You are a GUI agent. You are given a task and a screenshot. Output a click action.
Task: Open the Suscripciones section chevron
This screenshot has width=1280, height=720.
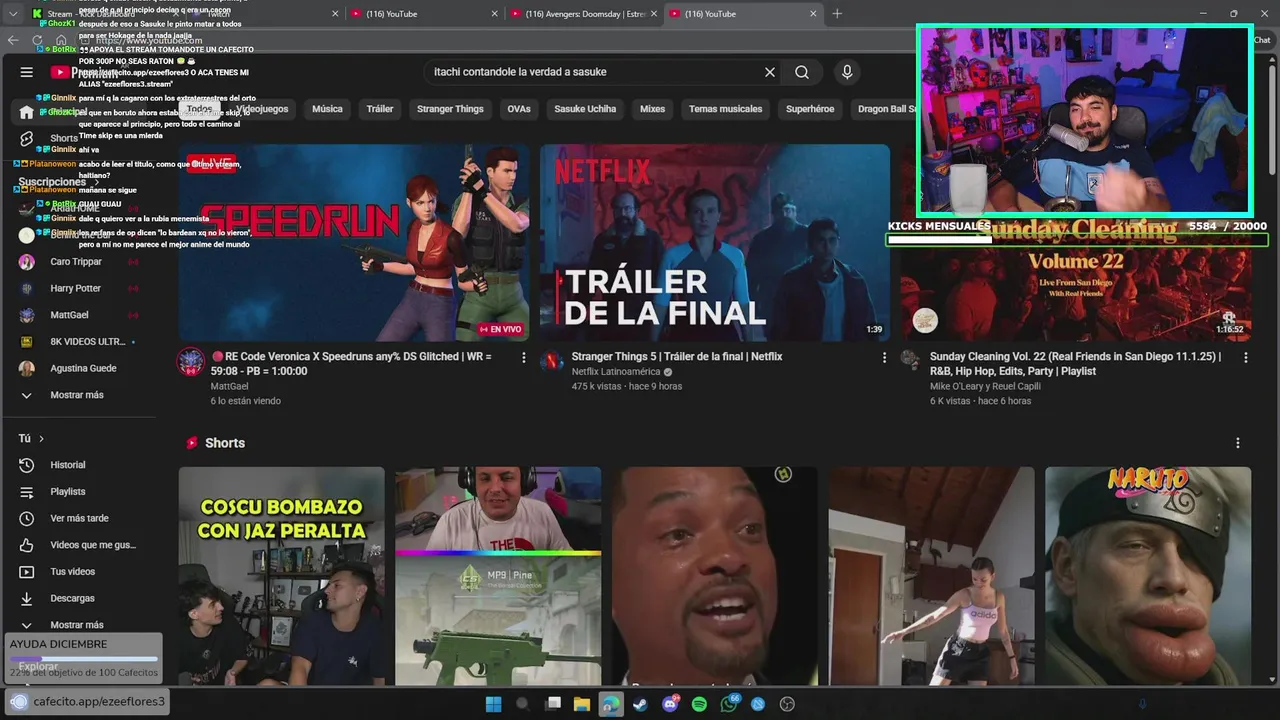click(x=97, y=182)
